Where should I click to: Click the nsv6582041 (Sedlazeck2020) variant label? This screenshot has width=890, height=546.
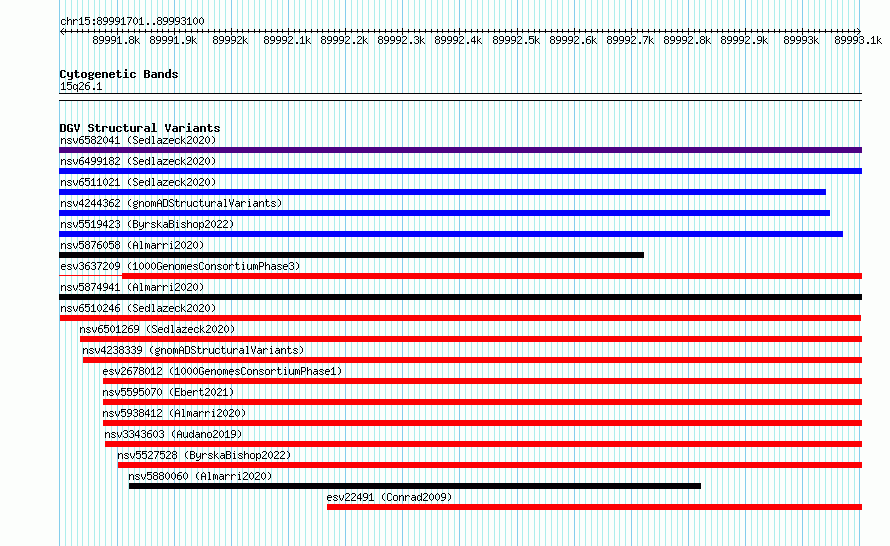[138, 140]
